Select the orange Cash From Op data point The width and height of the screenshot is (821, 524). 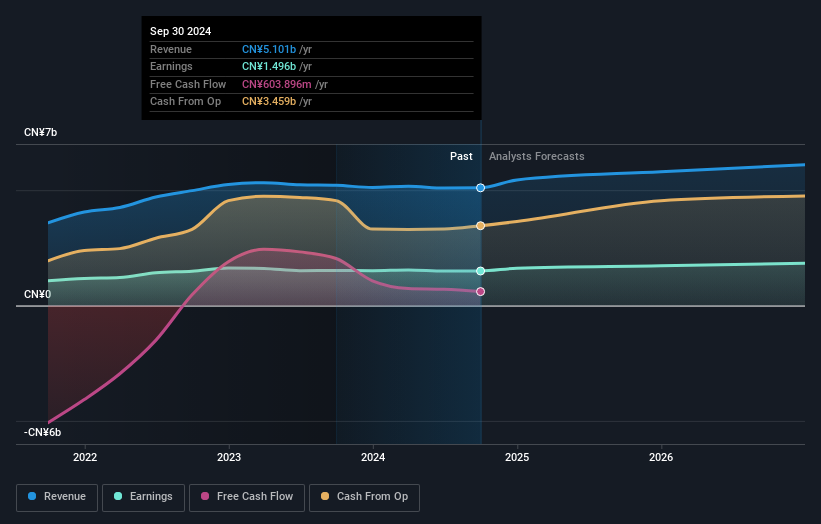(x=480, y=226)
